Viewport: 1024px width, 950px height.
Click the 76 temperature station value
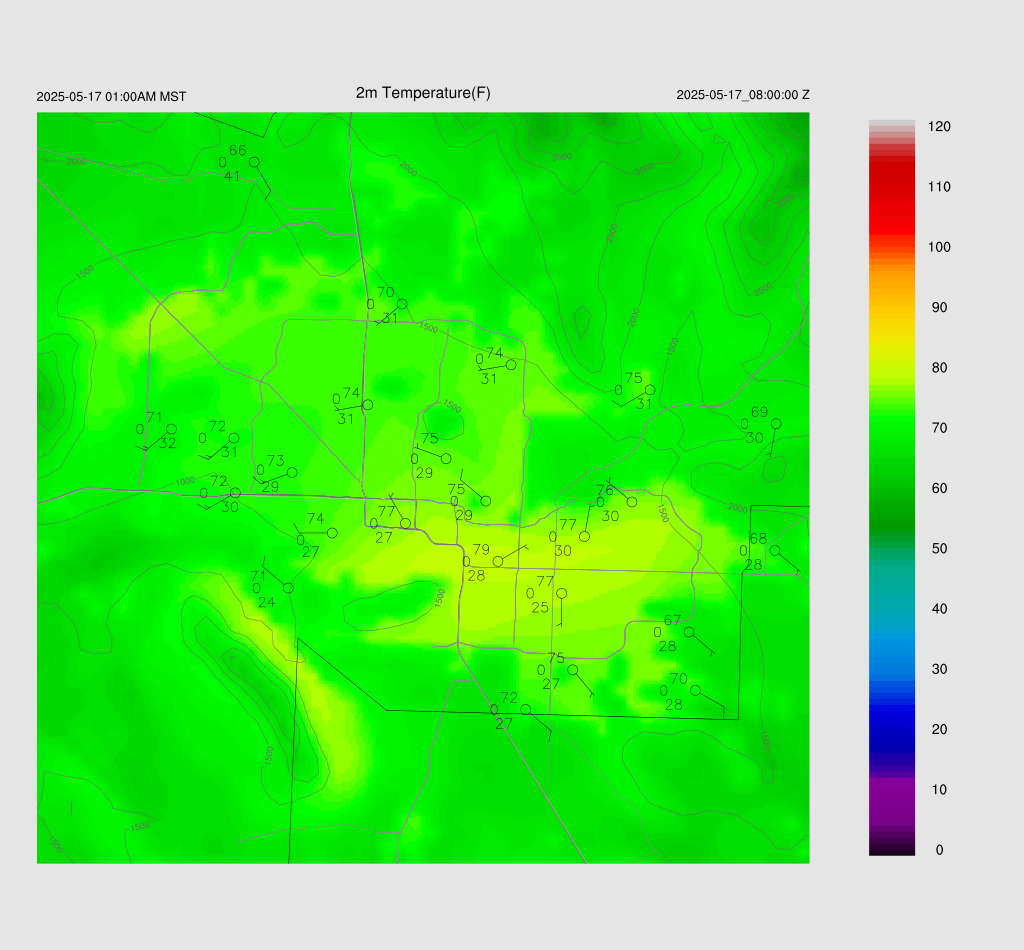tap(605, 490)
